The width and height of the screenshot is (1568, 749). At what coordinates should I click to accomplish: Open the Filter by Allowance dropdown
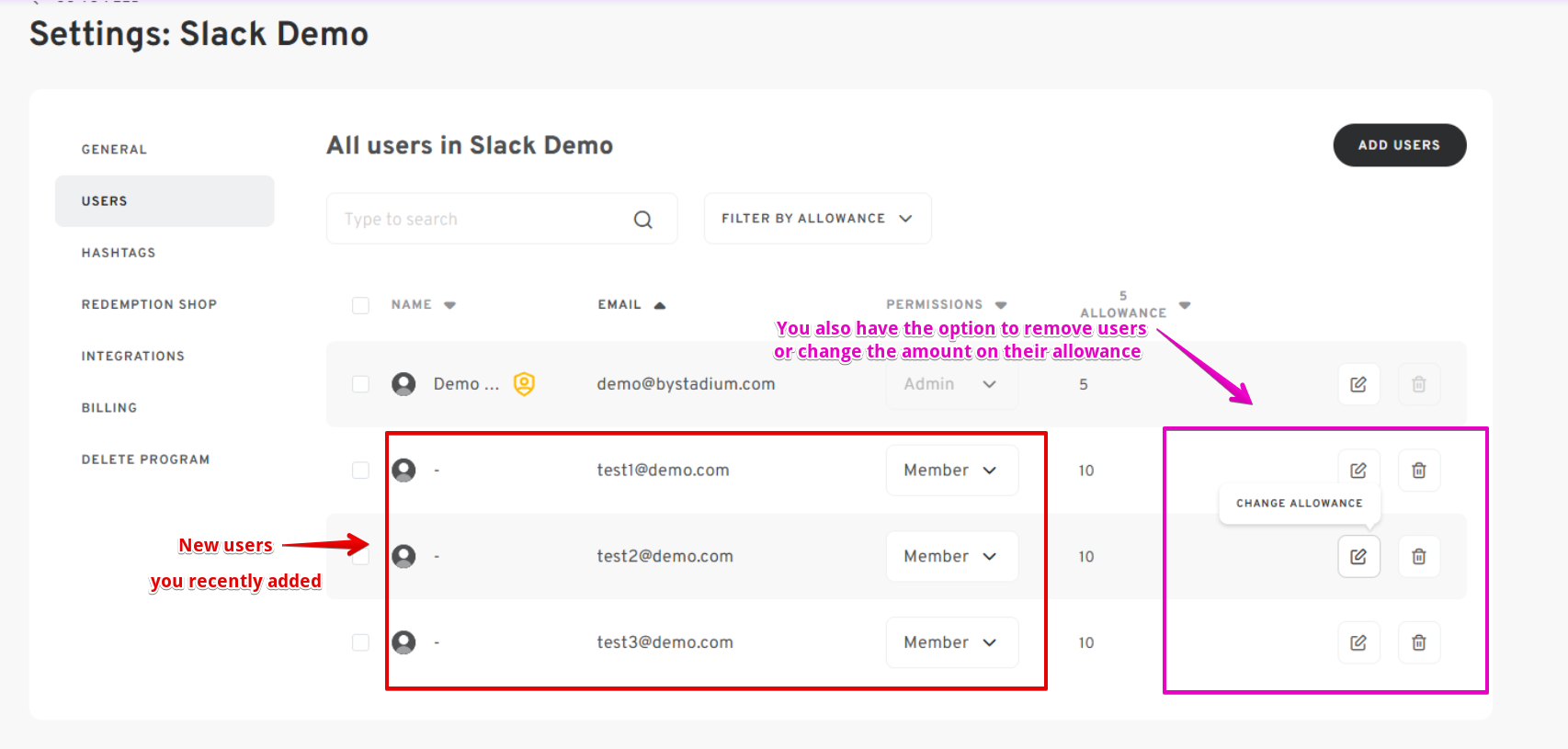817,219
